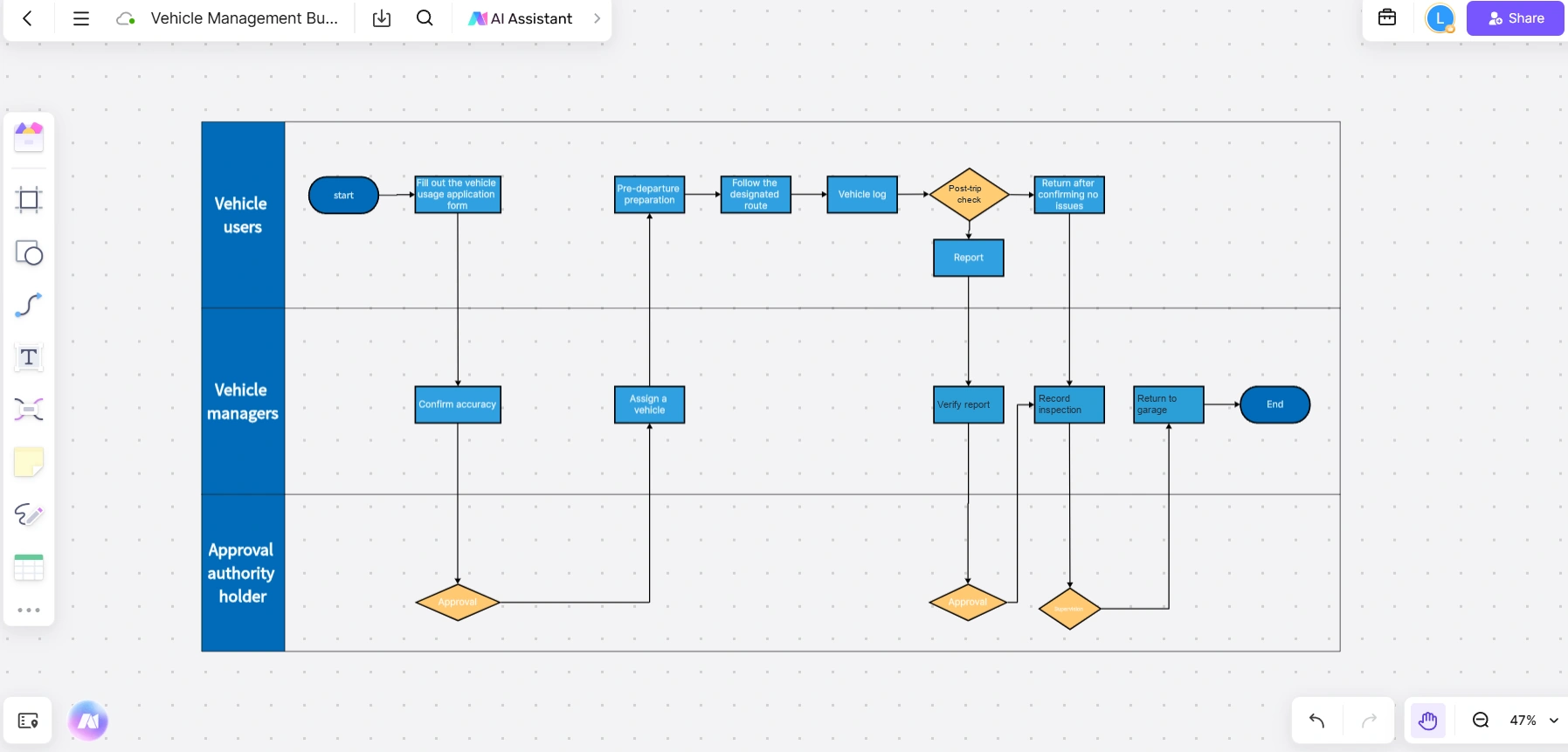This screenshot has width=1568, height=752.
Task: Click the export download icon
Action: coord(382,18)
